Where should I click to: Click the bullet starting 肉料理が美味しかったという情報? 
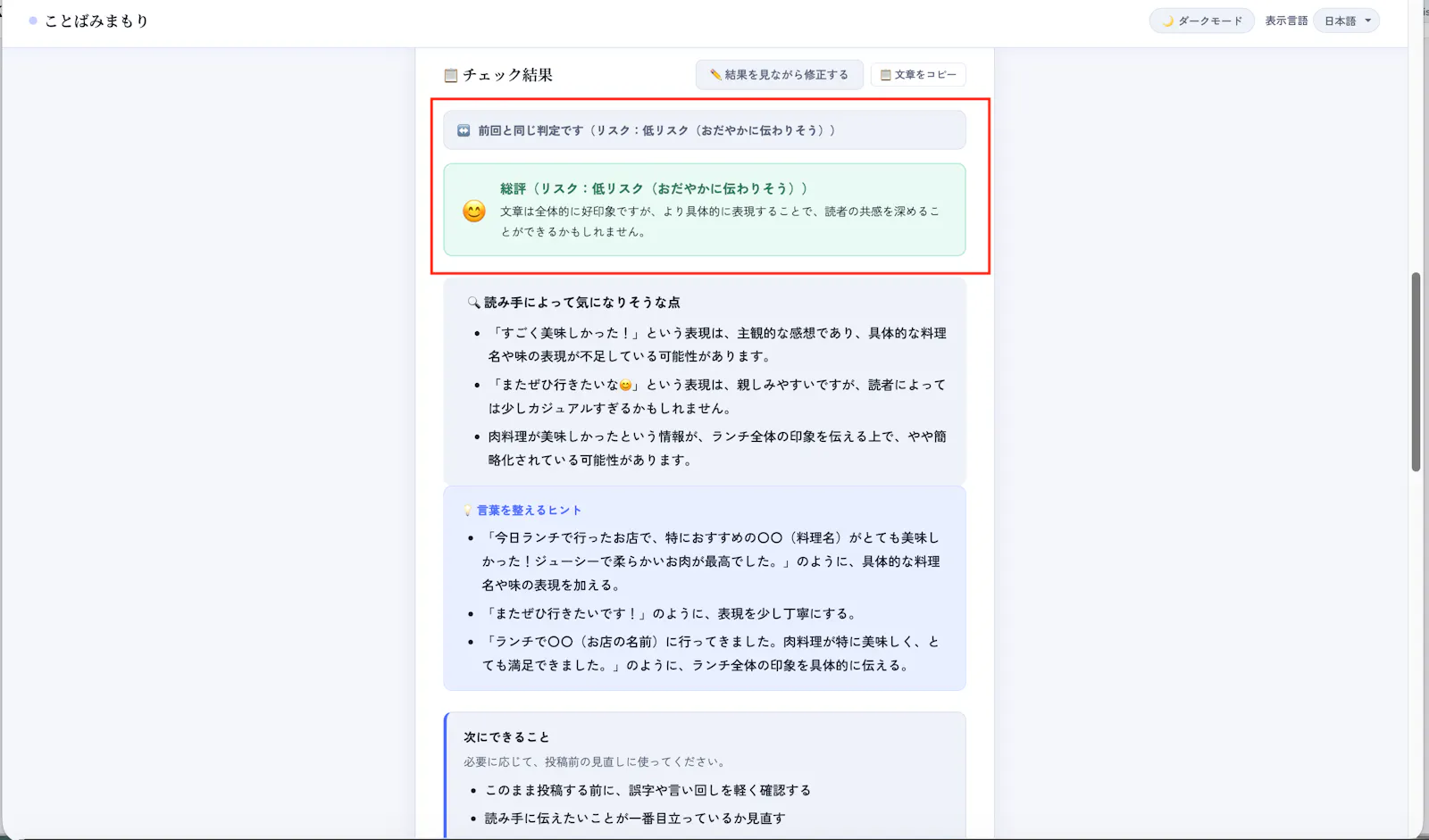tap(717, 448)
